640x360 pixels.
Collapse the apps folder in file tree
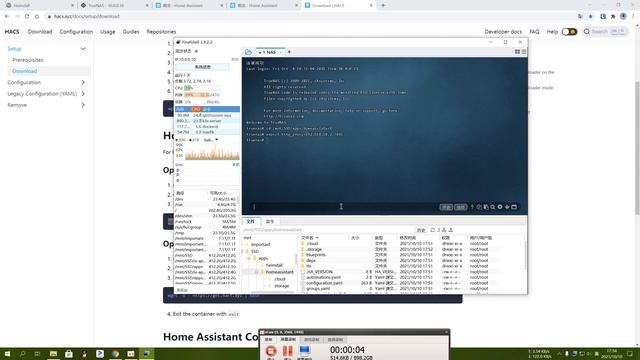(249, 258)
